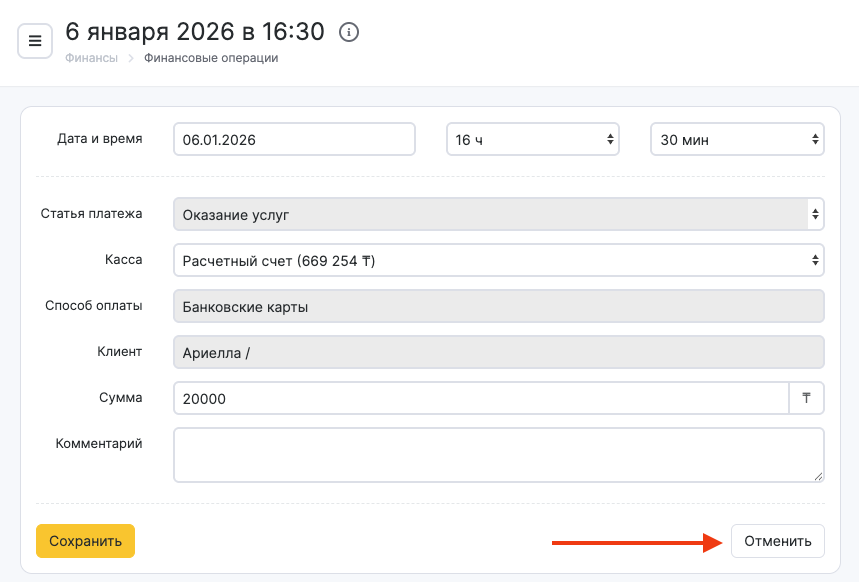859x582 pixels.
Task: Open the minutes dropdown showing 30 мин
Action: pos(737,140)
